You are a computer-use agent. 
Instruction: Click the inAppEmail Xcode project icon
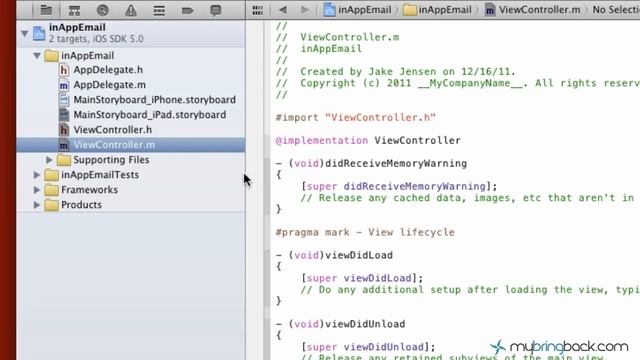pyautogui.click(x=39, y=33)
